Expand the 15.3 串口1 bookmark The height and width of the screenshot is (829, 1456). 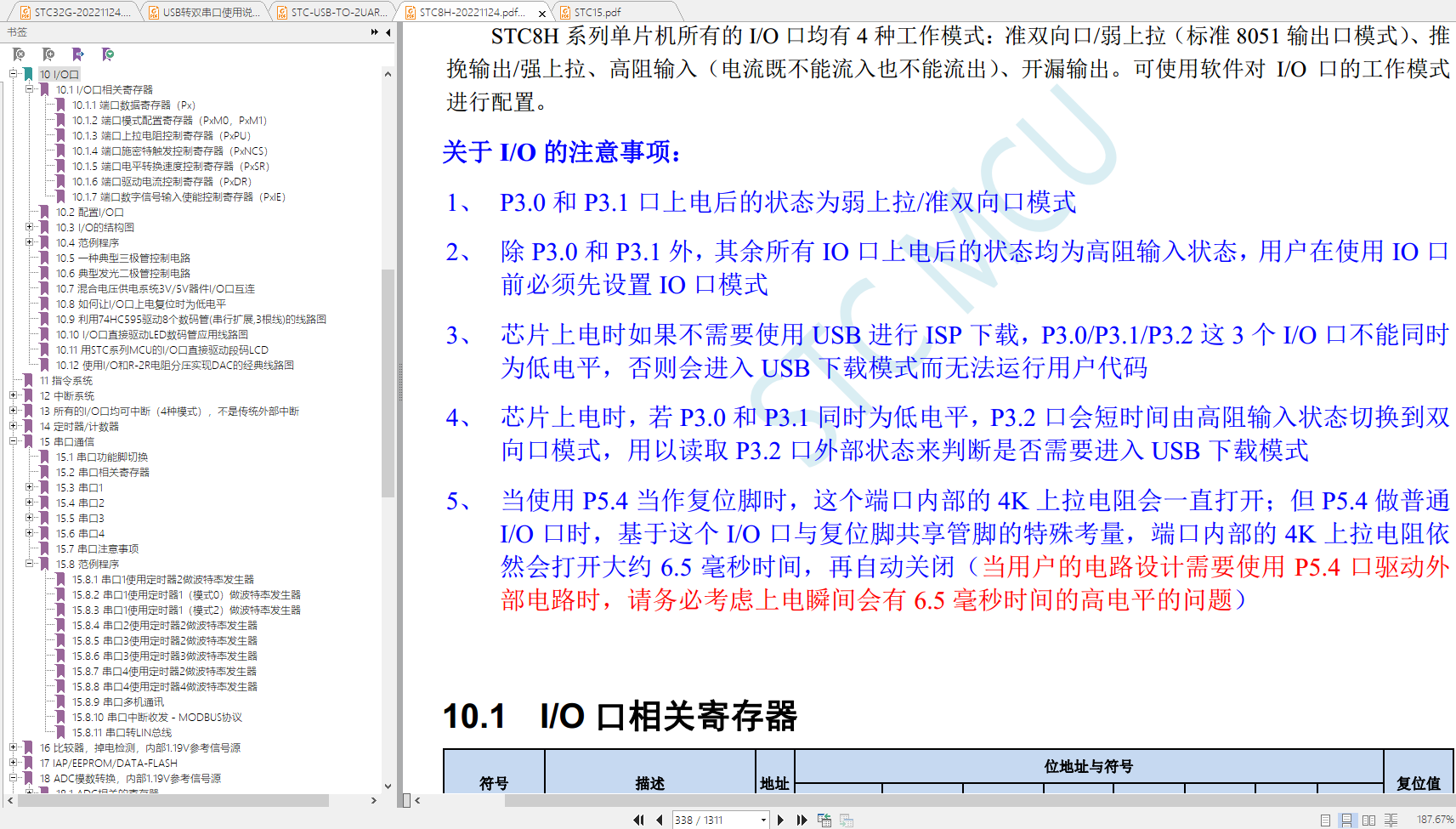(30, 487)
